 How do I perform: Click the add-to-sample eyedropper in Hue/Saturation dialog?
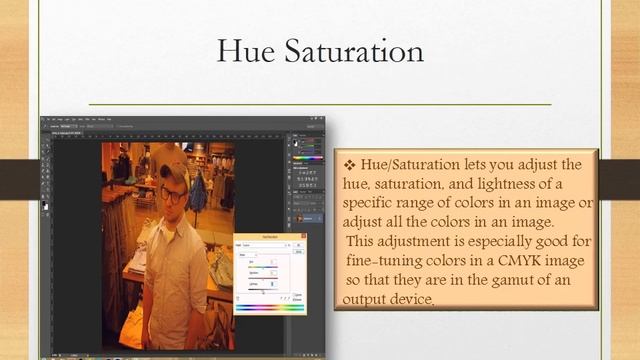(285, 298)
